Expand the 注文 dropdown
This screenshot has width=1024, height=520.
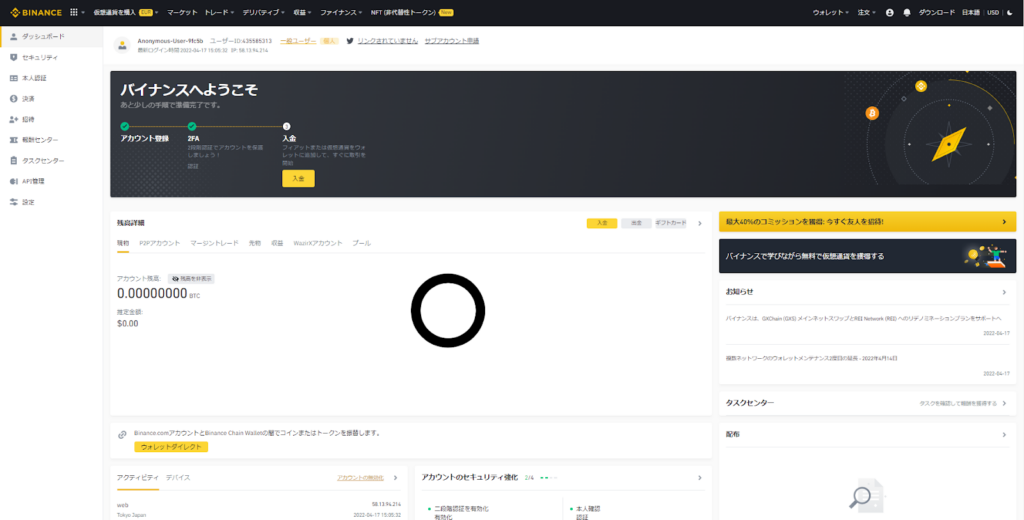point(867,12)
